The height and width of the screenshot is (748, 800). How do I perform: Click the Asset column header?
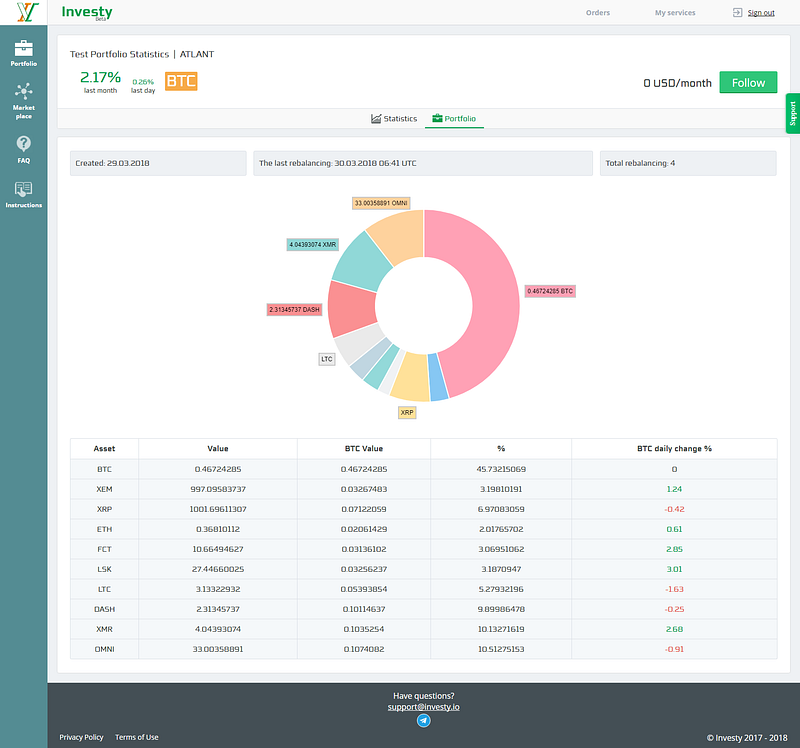[104, 448]
